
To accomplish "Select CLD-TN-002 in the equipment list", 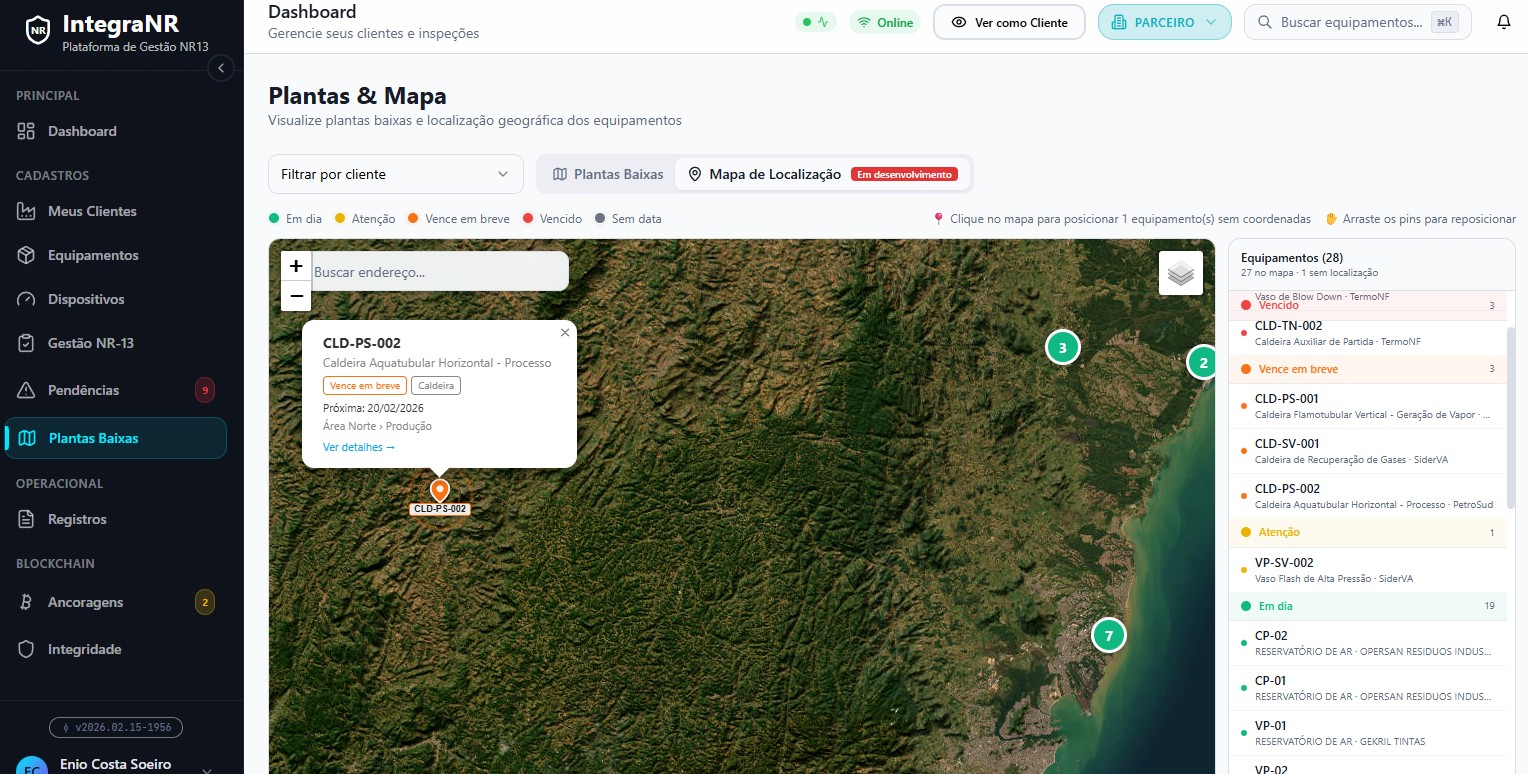I will (x=1367, y=333).
